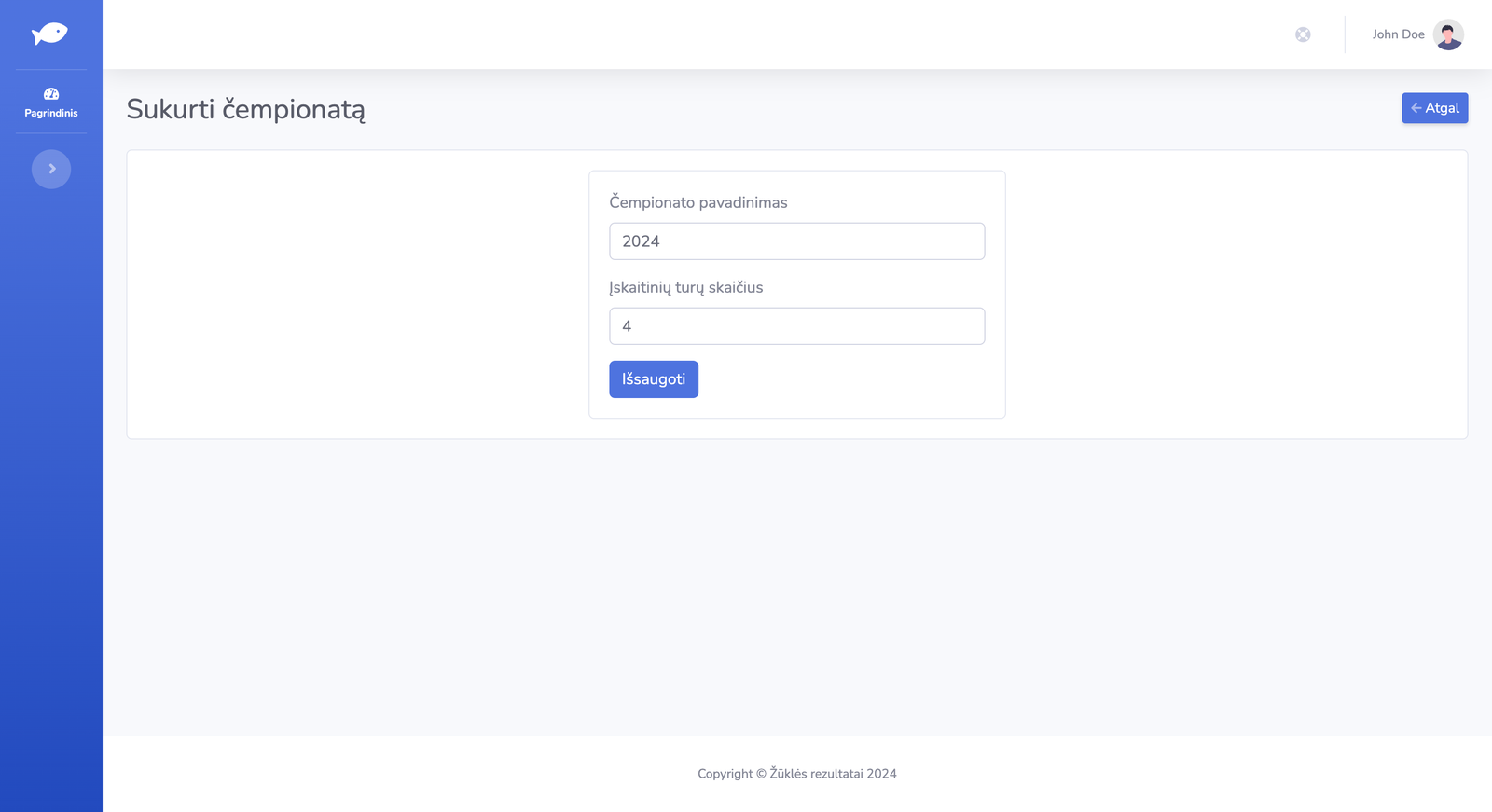The image size is (1492, 812).
Task: Click the Sukurti čempionatą page heading
Action: coord(245,109)
